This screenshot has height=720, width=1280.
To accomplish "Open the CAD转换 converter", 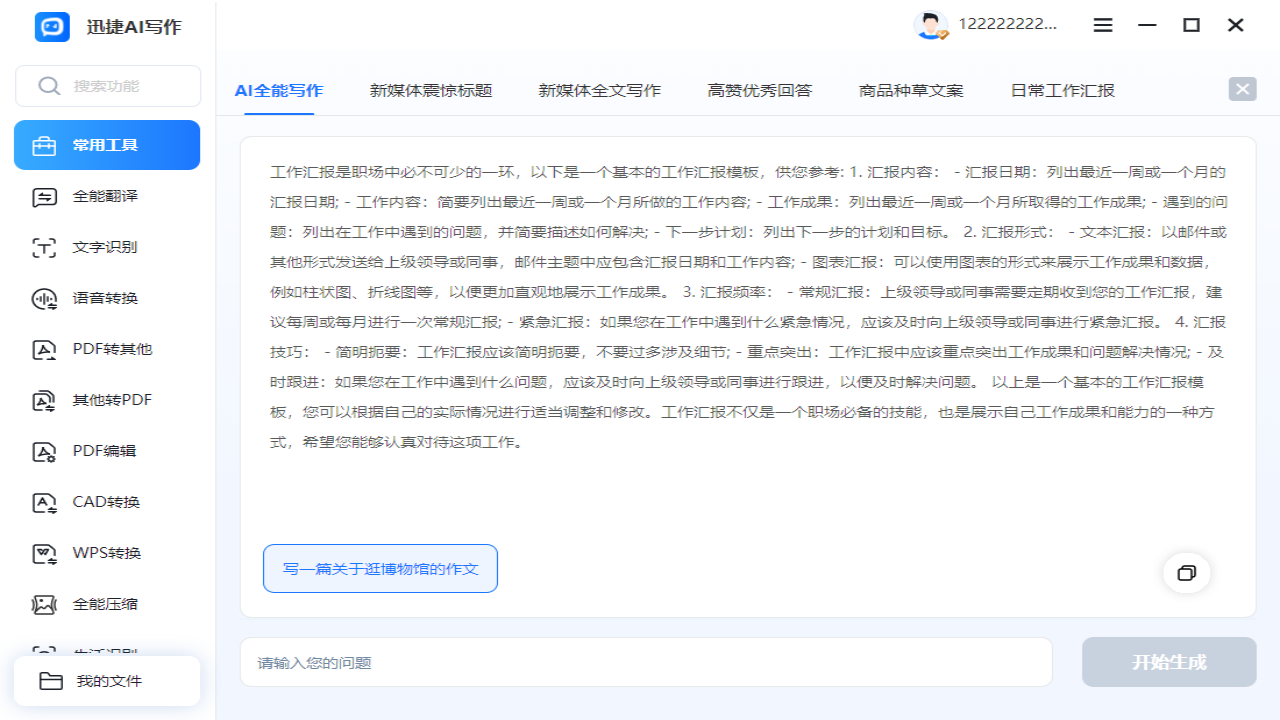I will [x=106, y=501].
